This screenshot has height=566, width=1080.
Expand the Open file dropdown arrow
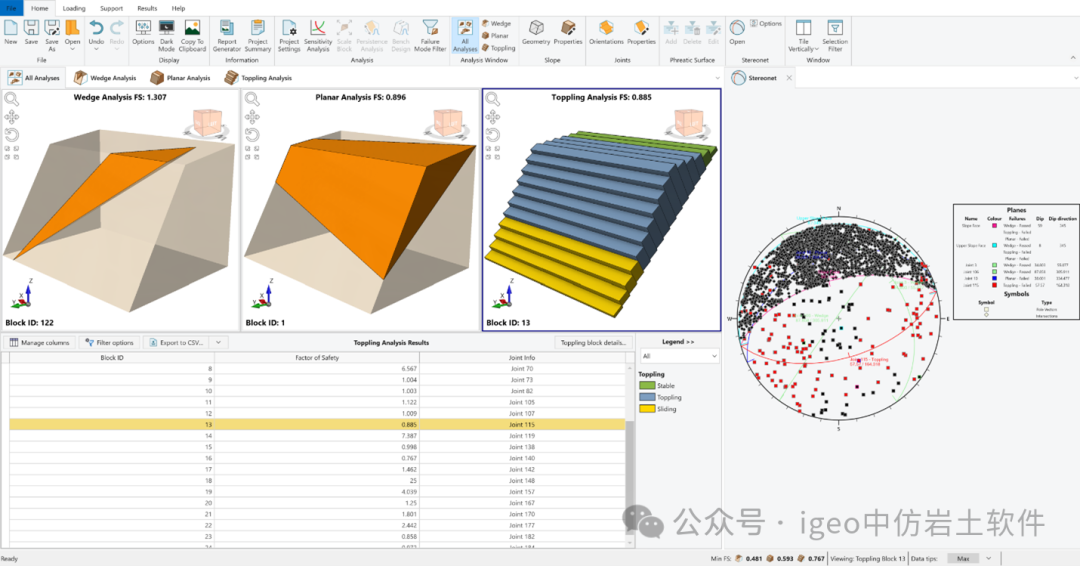(73, 48)
